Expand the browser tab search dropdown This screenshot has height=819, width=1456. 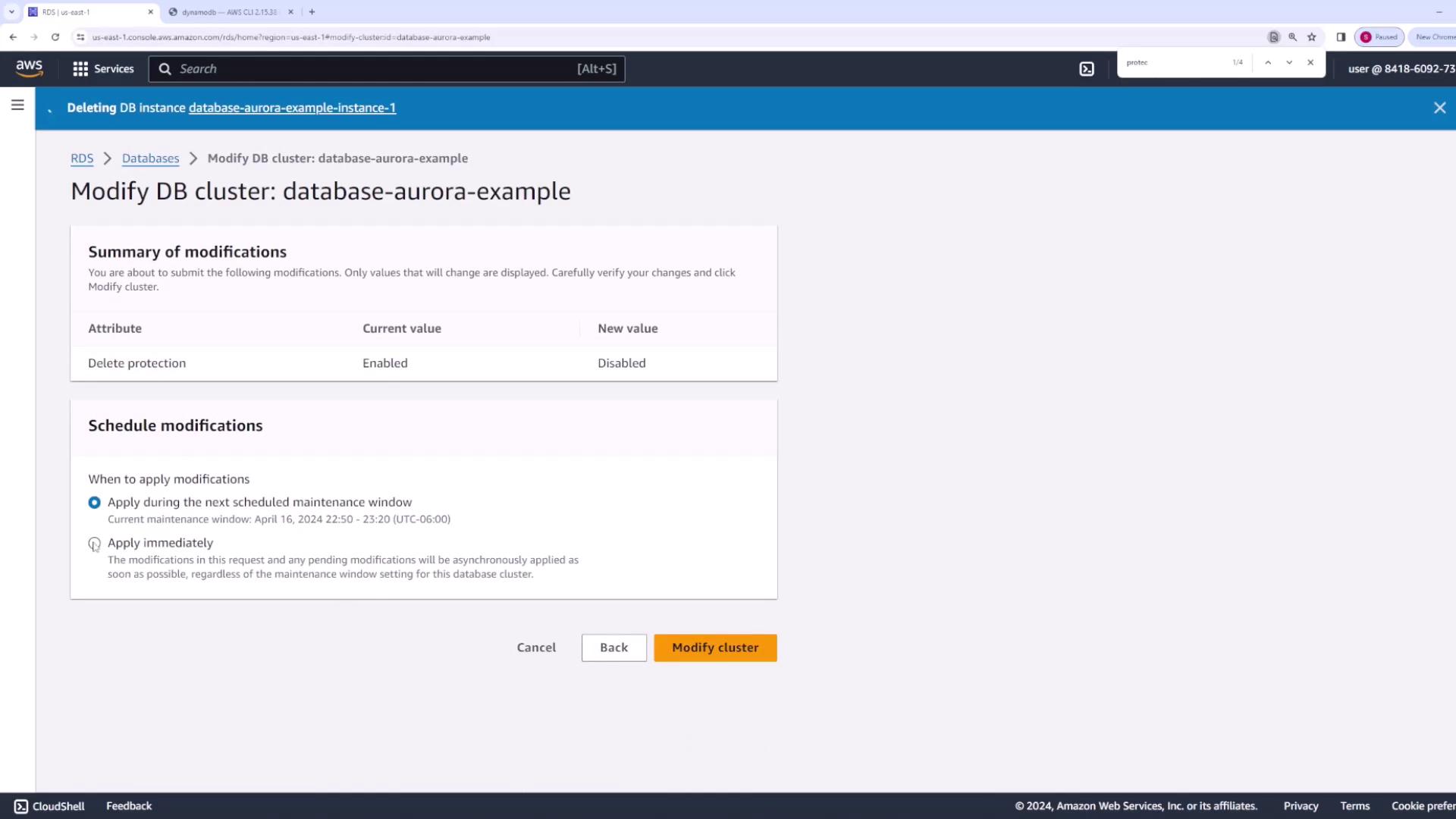point(11,11)
